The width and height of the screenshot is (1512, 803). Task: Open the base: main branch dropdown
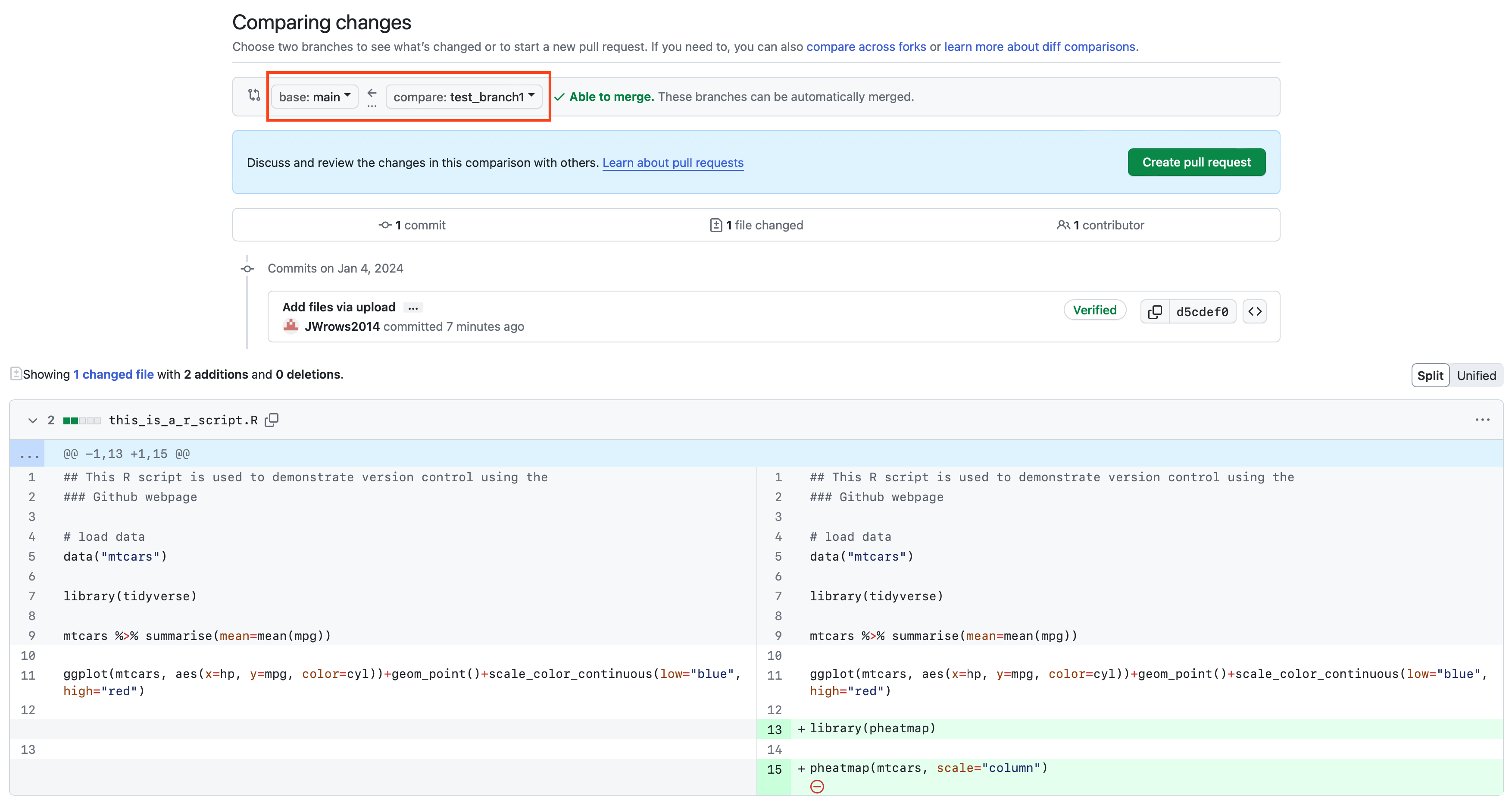[x=315, y=97]
